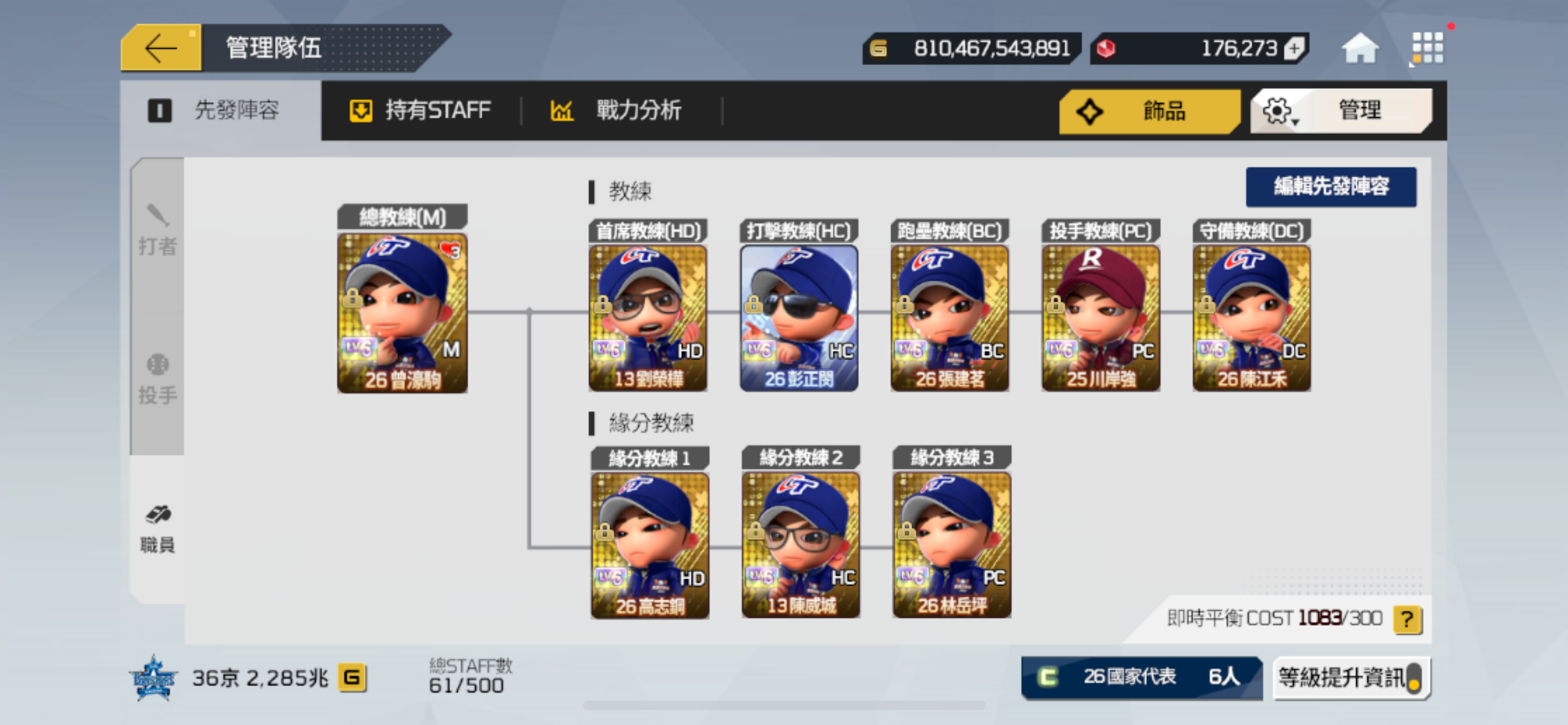The height and width of the screenshot is (725, 1568).
Task: Click the 編輯先發陣容 button
Action: pos(1331,187)
